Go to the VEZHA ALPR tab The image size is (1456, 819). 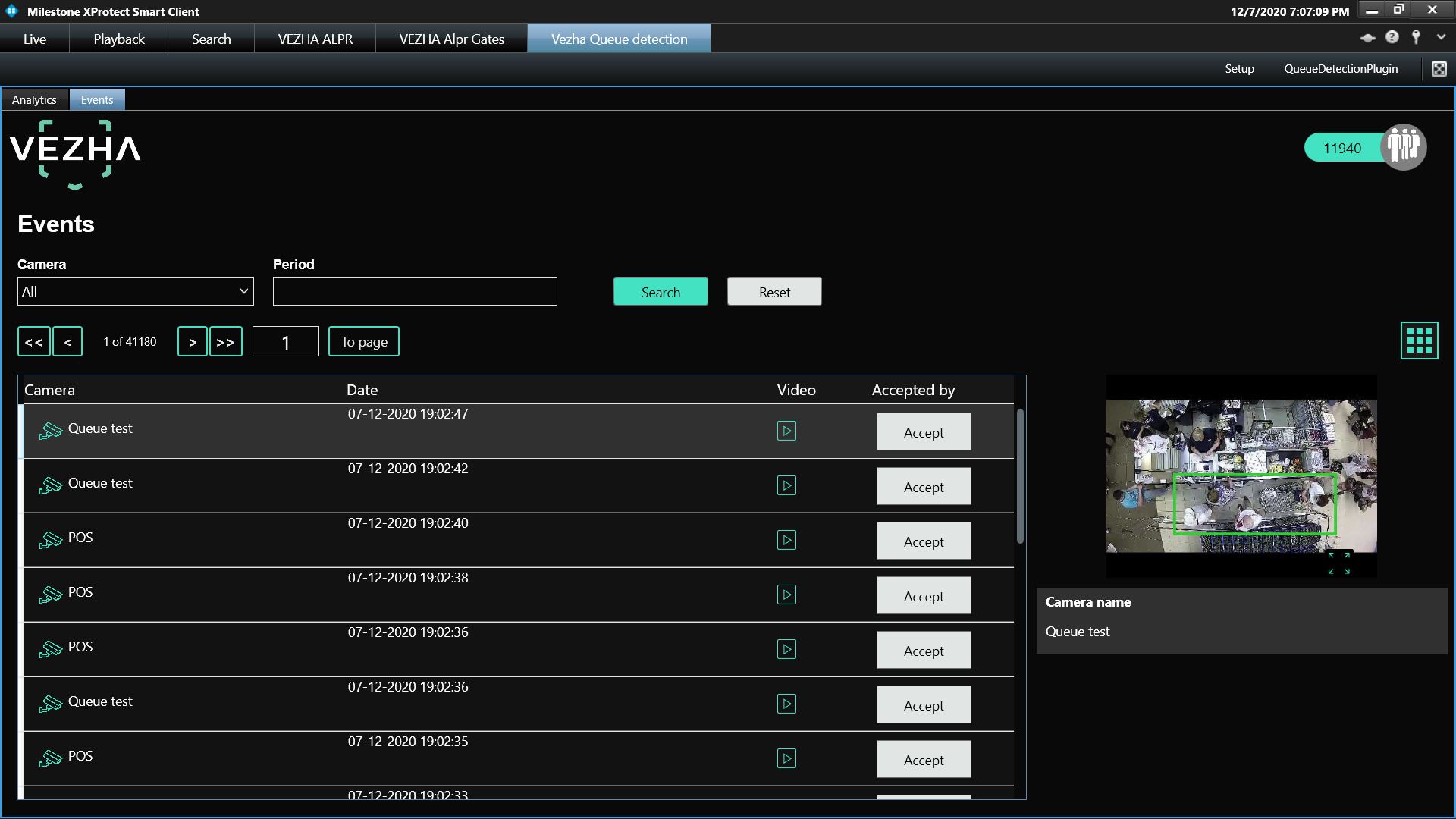point(315,39)
